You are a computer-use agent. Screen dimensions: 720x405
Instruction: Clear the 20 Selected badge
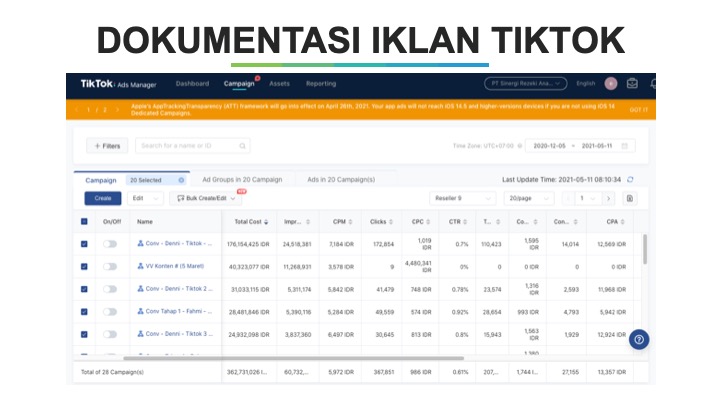click(181, 180)
